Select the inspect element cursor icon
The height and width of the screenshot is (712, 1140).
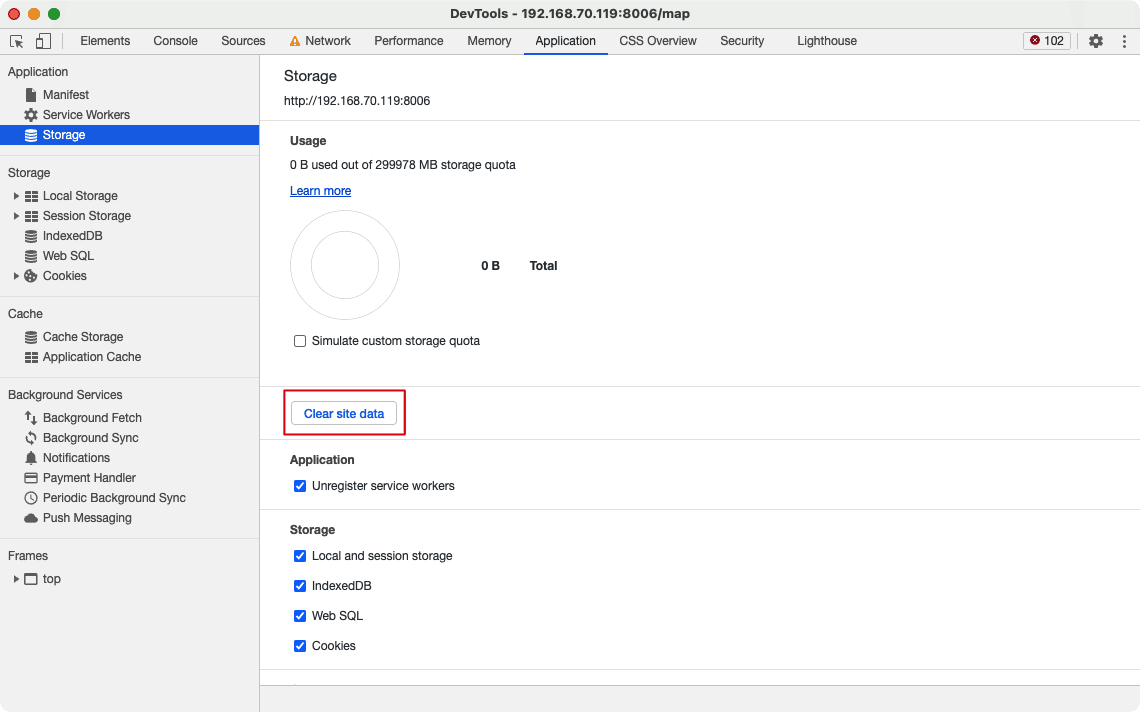click(16, 41)
